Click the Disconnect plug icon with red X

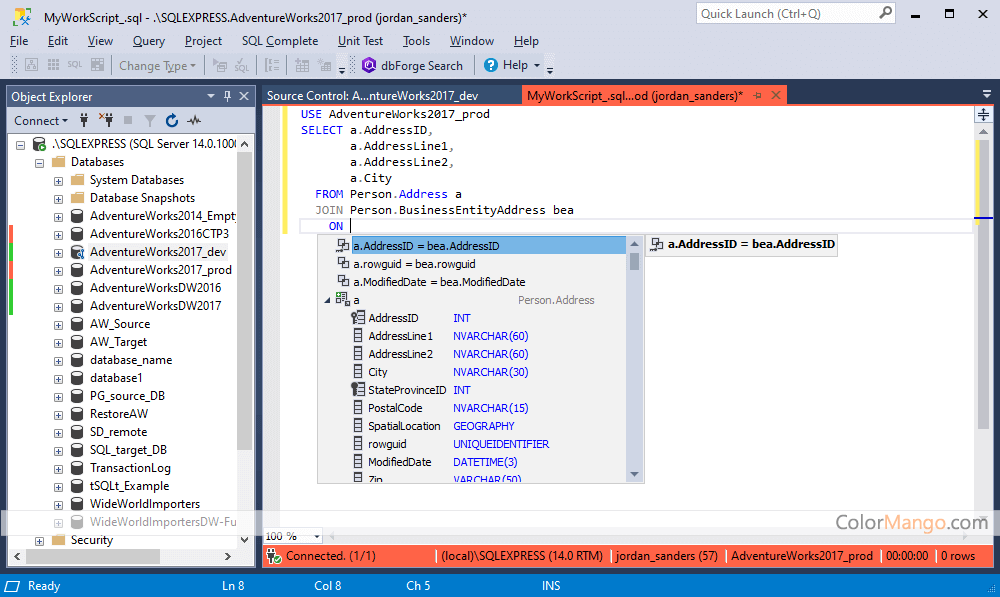click(106, 120)
